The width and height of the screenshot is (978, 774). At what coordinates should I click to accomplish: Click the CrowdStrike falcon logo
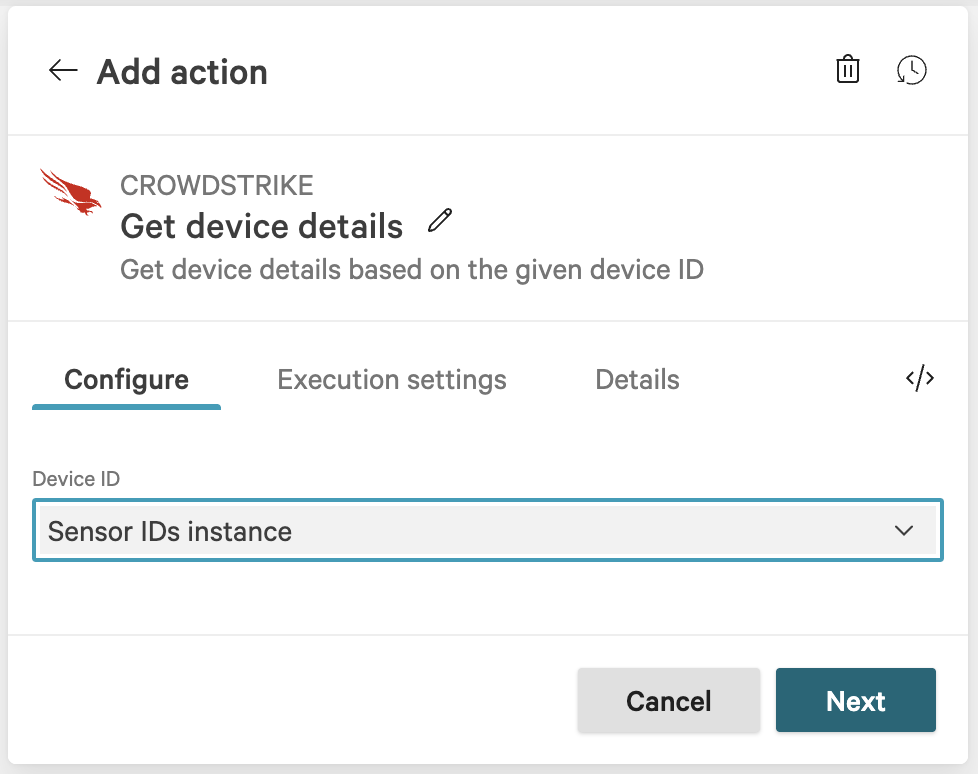tap(71, 192)
